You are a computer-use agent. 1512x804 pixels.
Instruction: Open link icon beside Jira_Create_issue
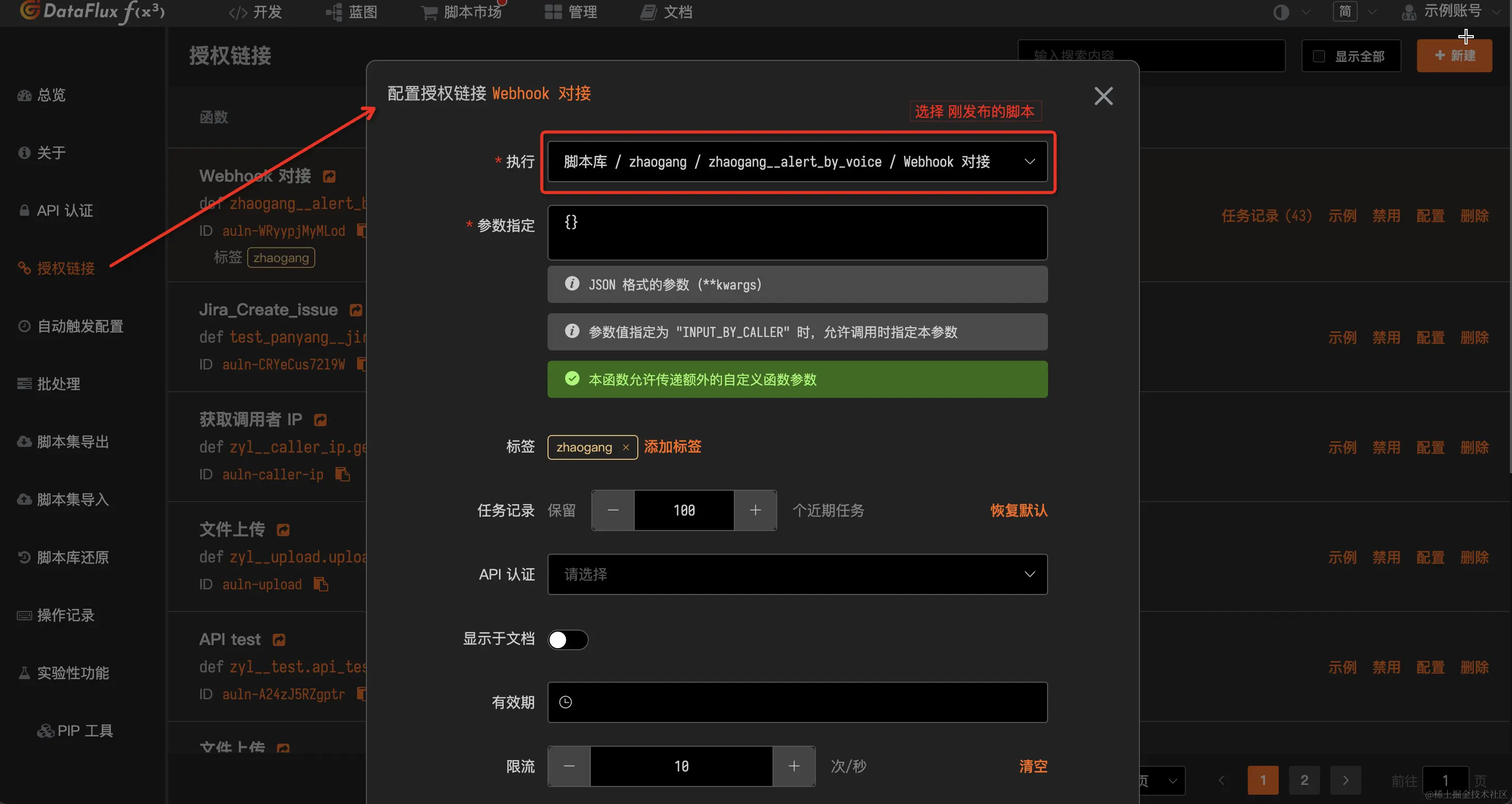coord(356,310)
